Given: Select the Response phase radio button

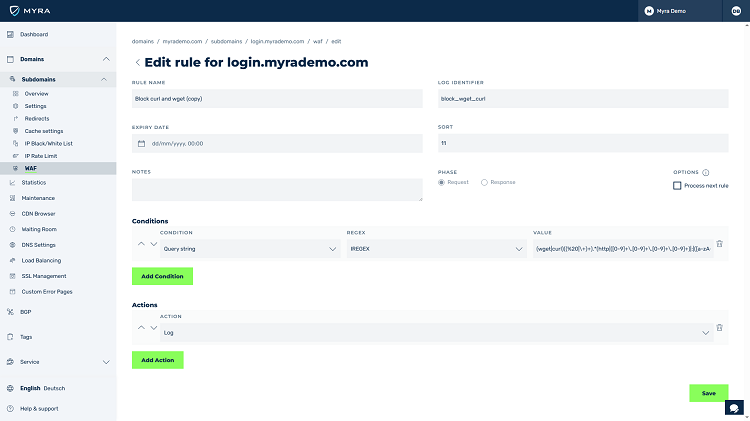Looking at the screenshot, I should tap(484, 182).
